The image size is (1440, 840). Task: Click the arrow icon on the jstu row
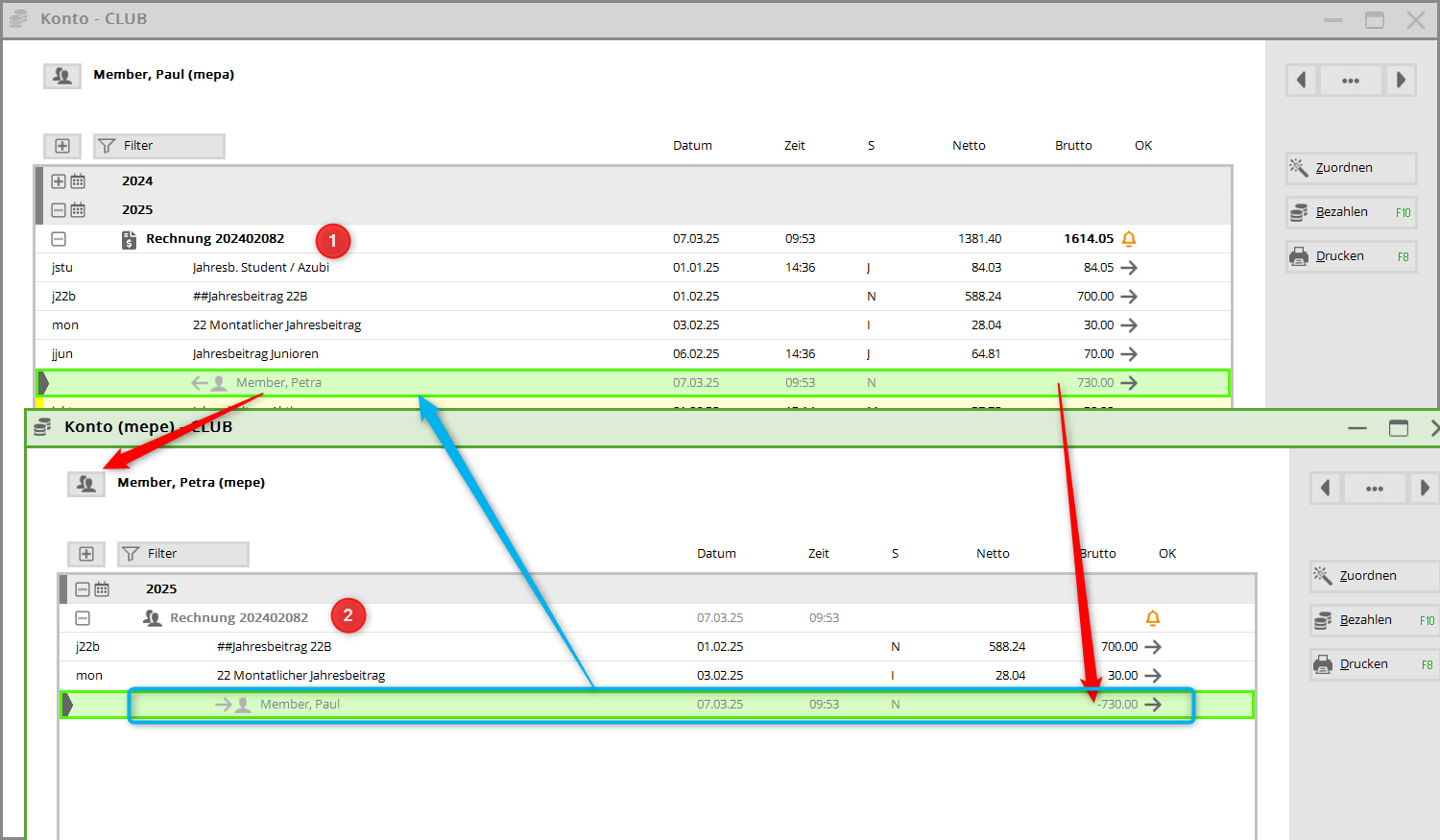(1129, 268)
